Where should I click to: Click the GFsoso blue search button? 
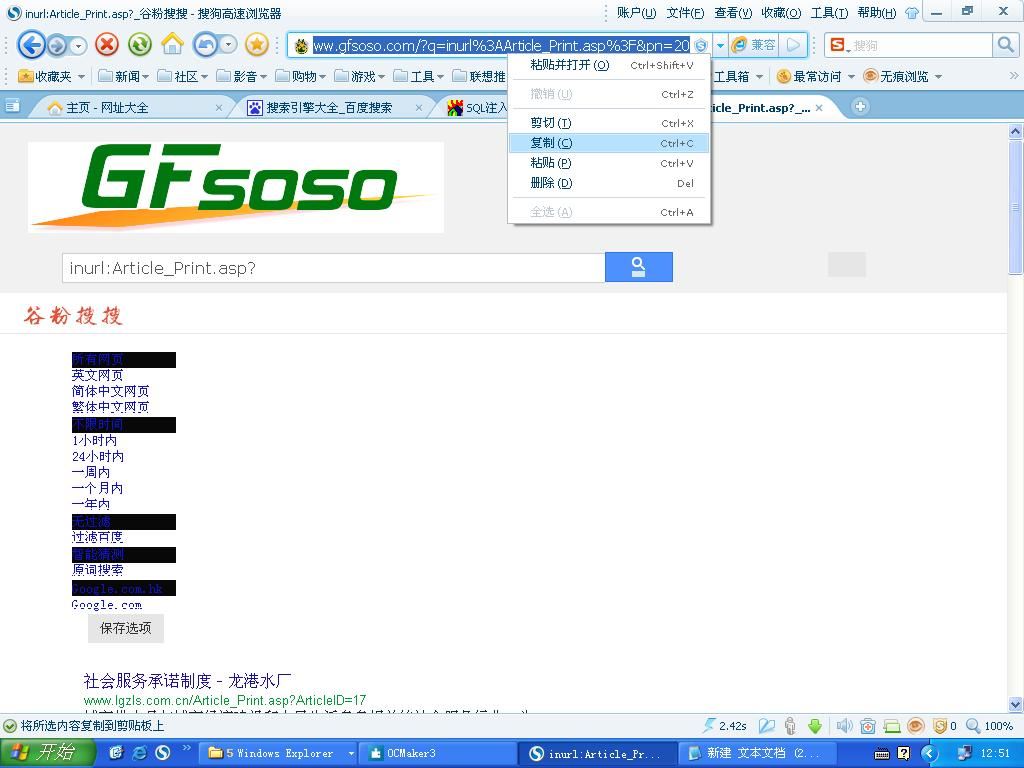click(639, 267)
